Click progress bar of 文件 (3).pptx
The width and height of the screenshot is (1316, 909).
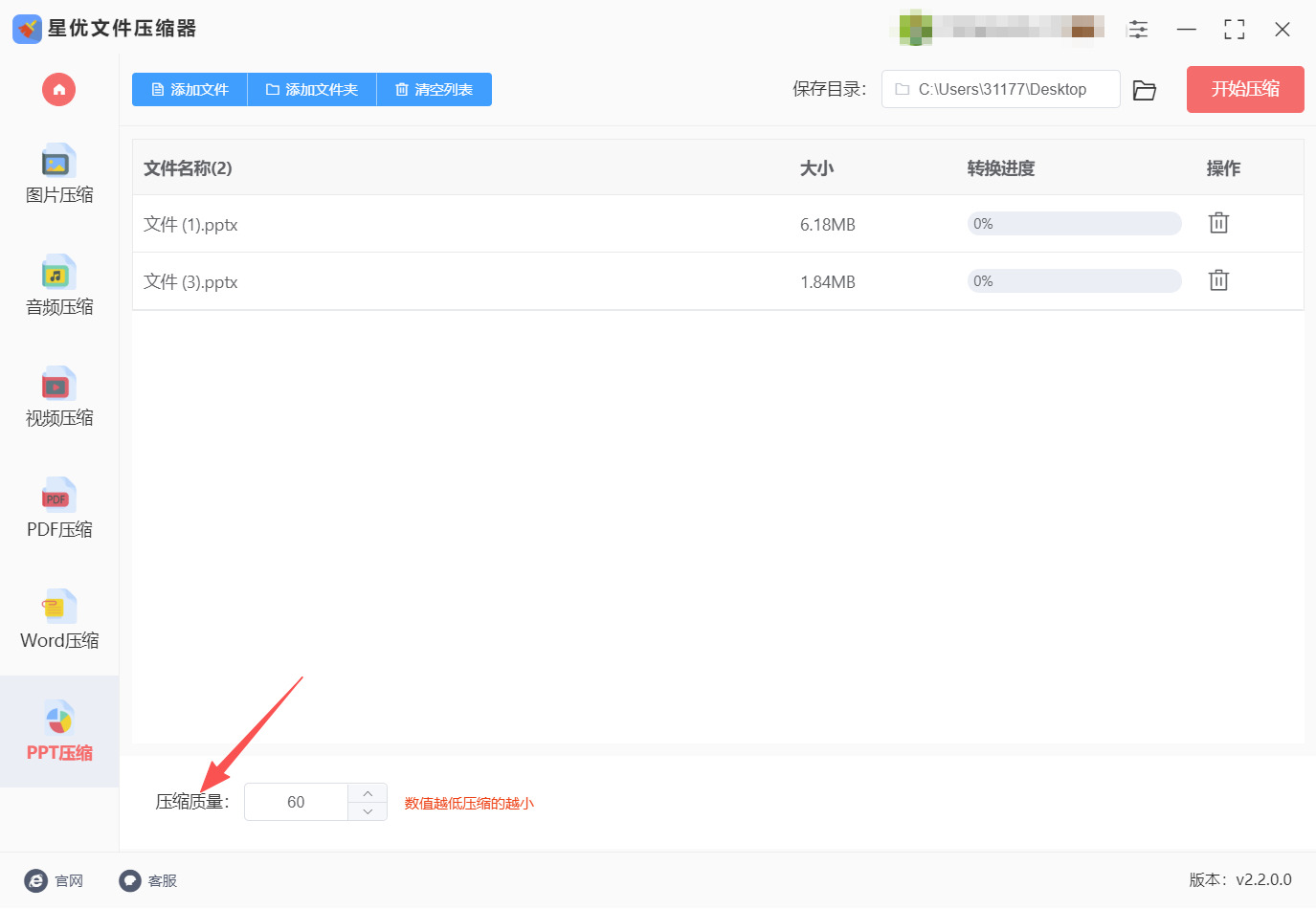click(1075, 281)
